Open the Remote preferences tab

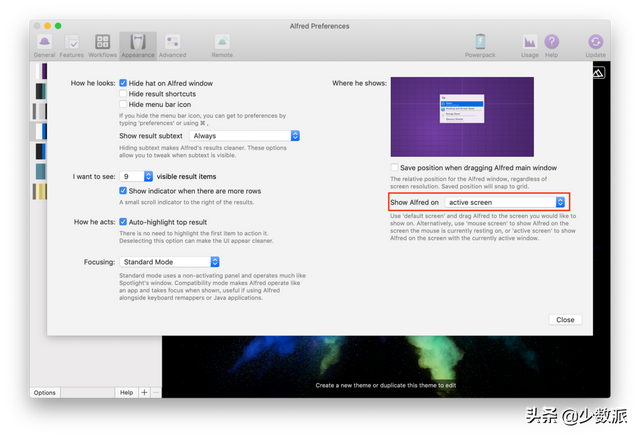(222, 46)
